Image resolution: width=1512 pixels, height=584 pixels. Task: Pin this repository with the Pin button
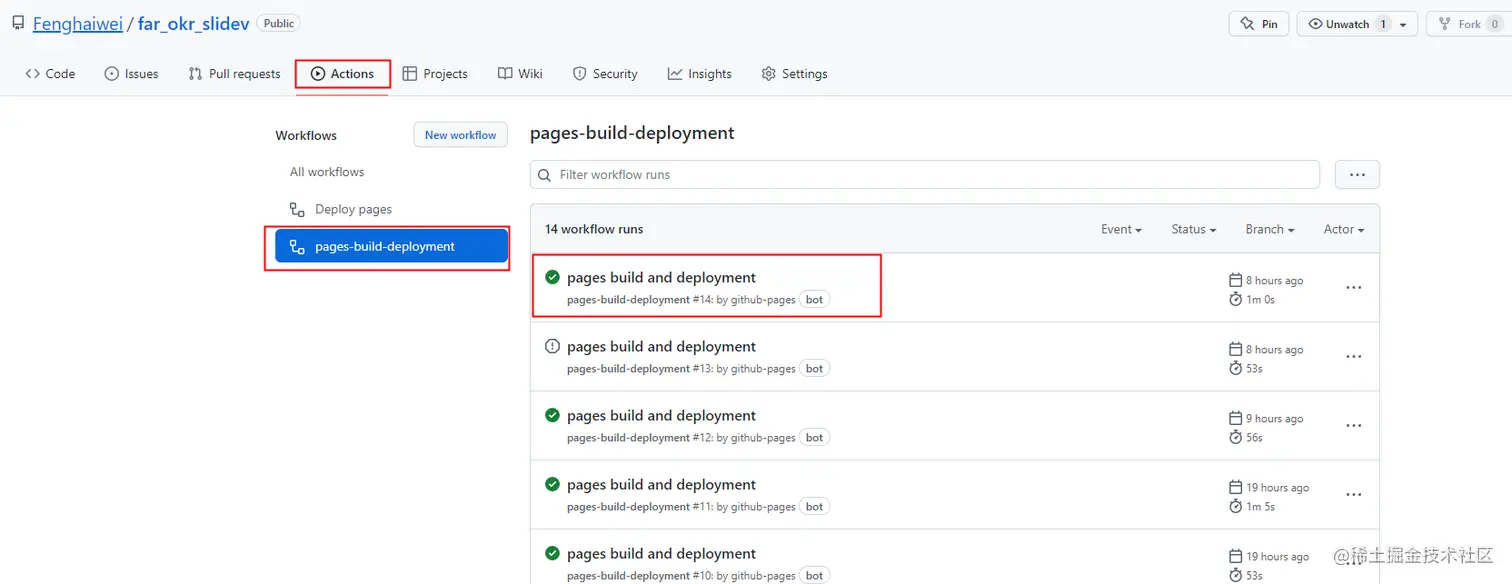click(1258, 24)
